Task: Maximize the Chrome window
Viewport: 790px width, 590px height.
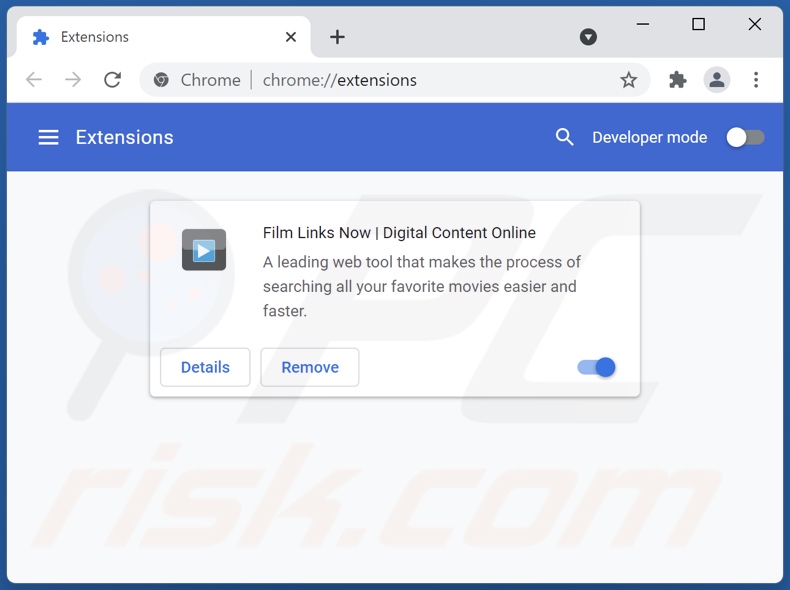Action: (698, 24)
